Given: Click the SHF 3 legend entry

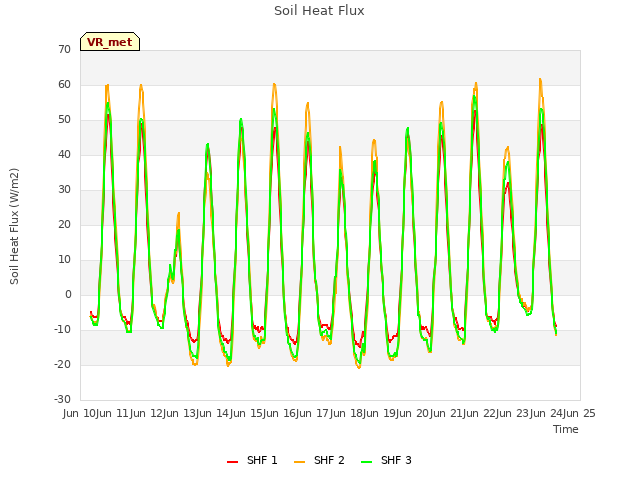Looking at the screenshot, I should coord(387,460).
